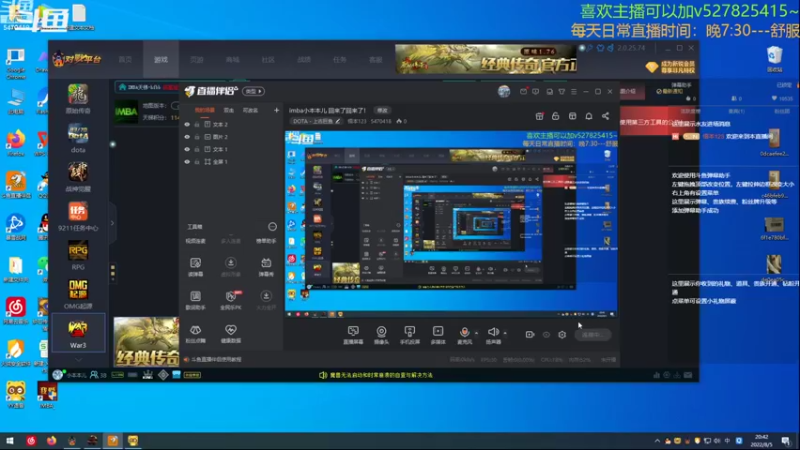The height and width of the screenshot is (450, 800).
Task: Add a new scene with the plus button
Action: pos(277,110)
